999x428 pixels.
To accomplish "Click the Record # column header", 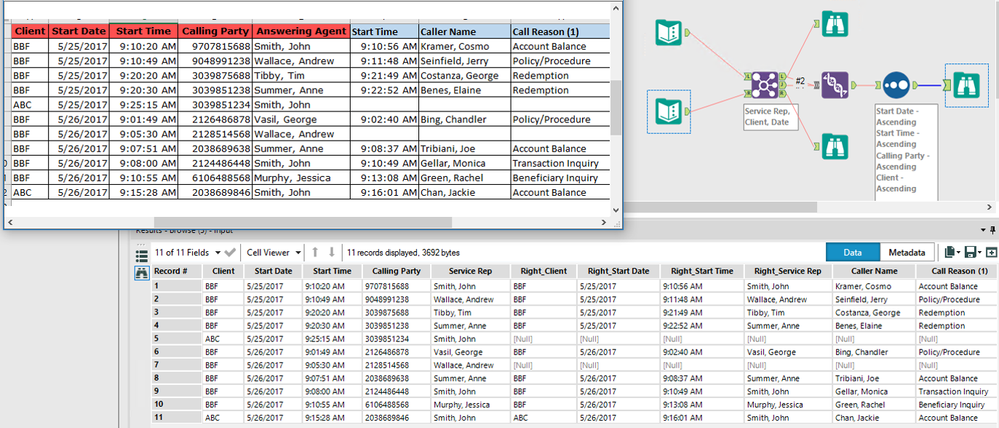I will (176, 271).
